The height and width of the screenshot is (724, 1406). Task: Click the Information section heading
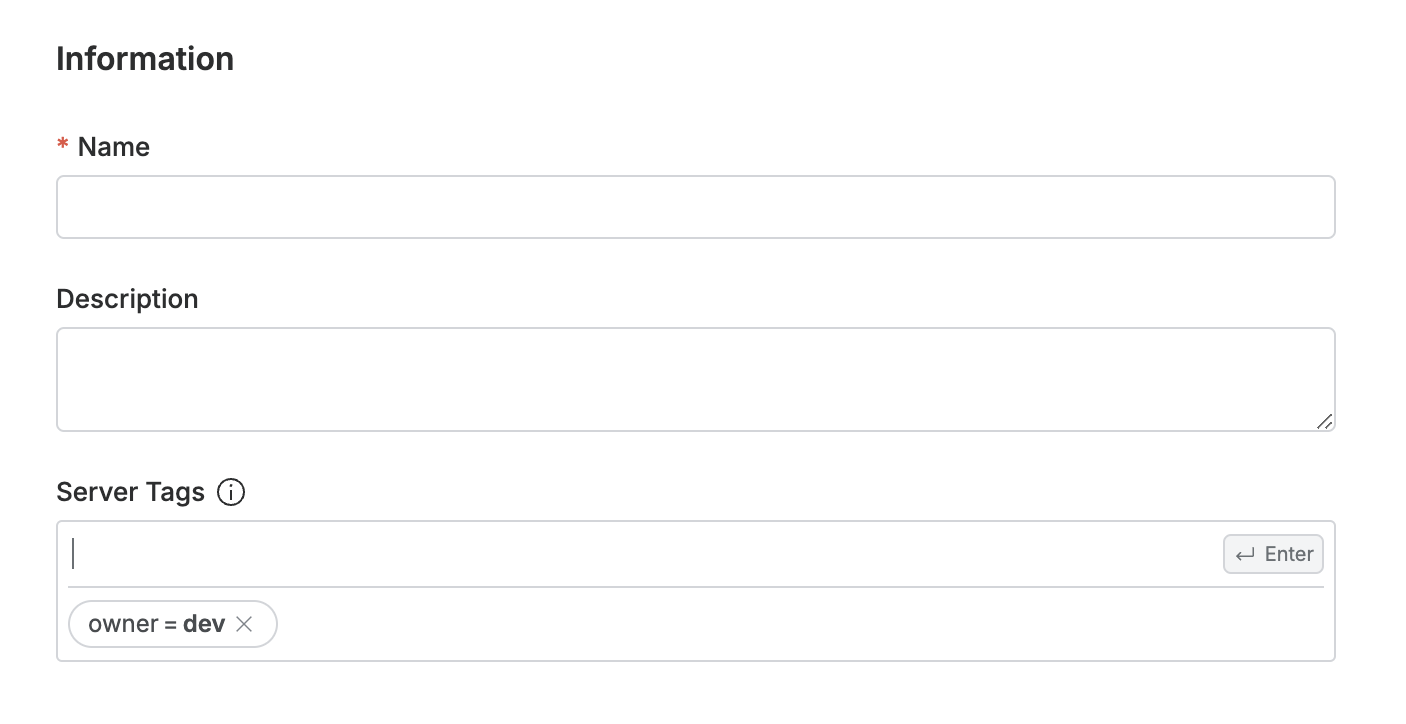pyautogui.click(x=145, y=59)
